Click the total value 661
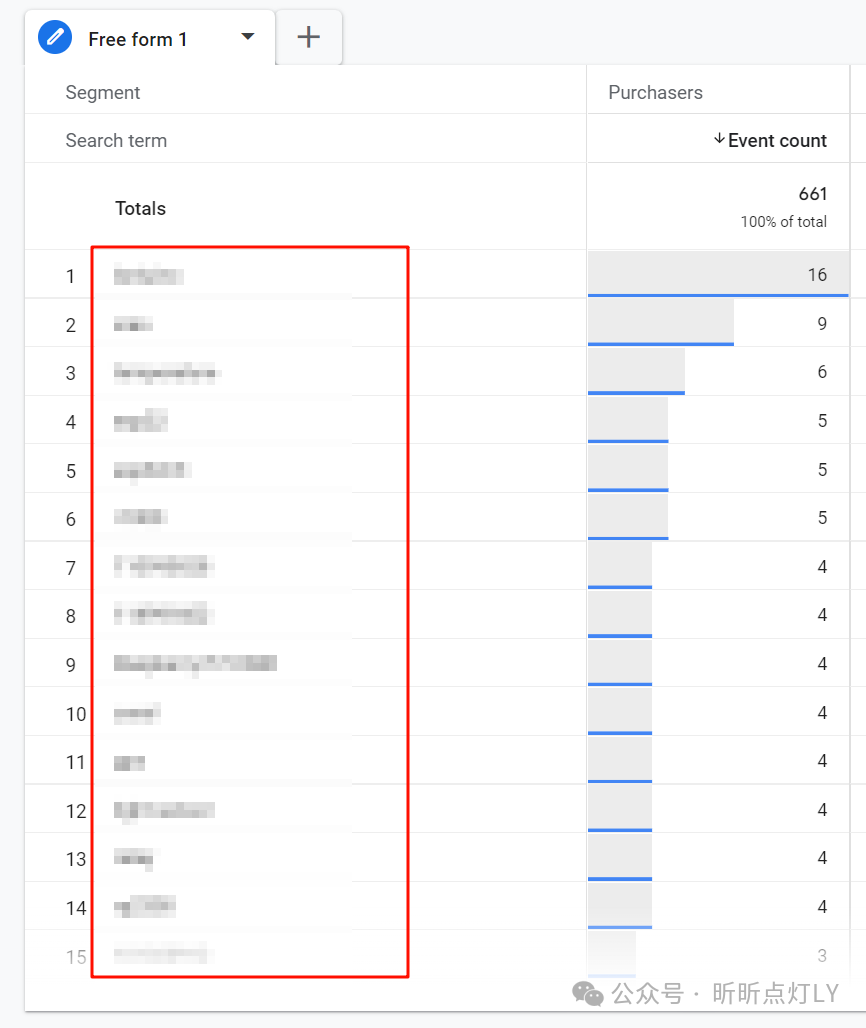866x1028 pixels. click(x=813, y=194)
